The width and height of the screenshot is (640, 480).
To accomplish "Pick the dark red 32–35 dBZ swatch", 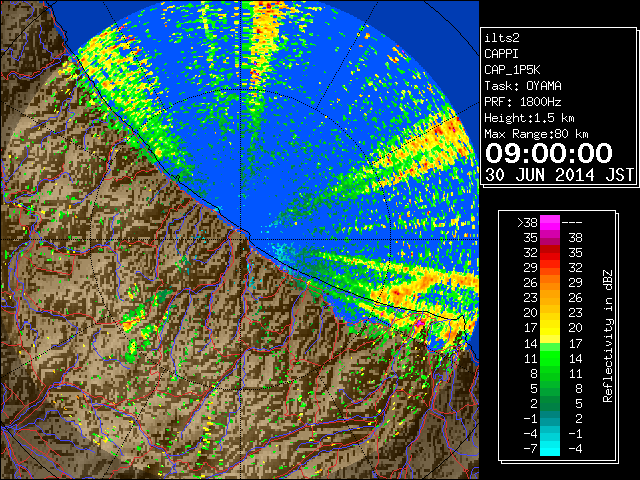I will (550, 253).
